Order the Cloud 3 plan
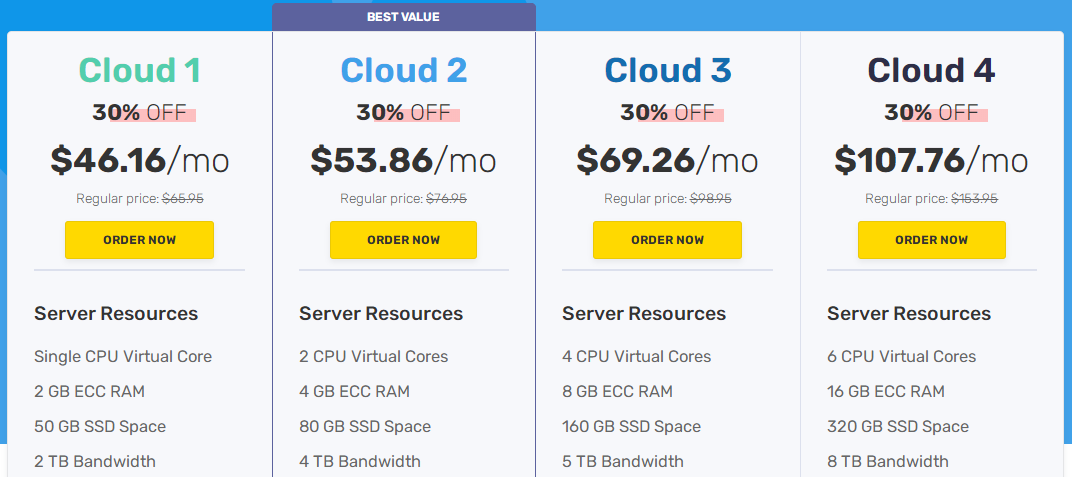 pyautogui.click(x=667, y=240)
